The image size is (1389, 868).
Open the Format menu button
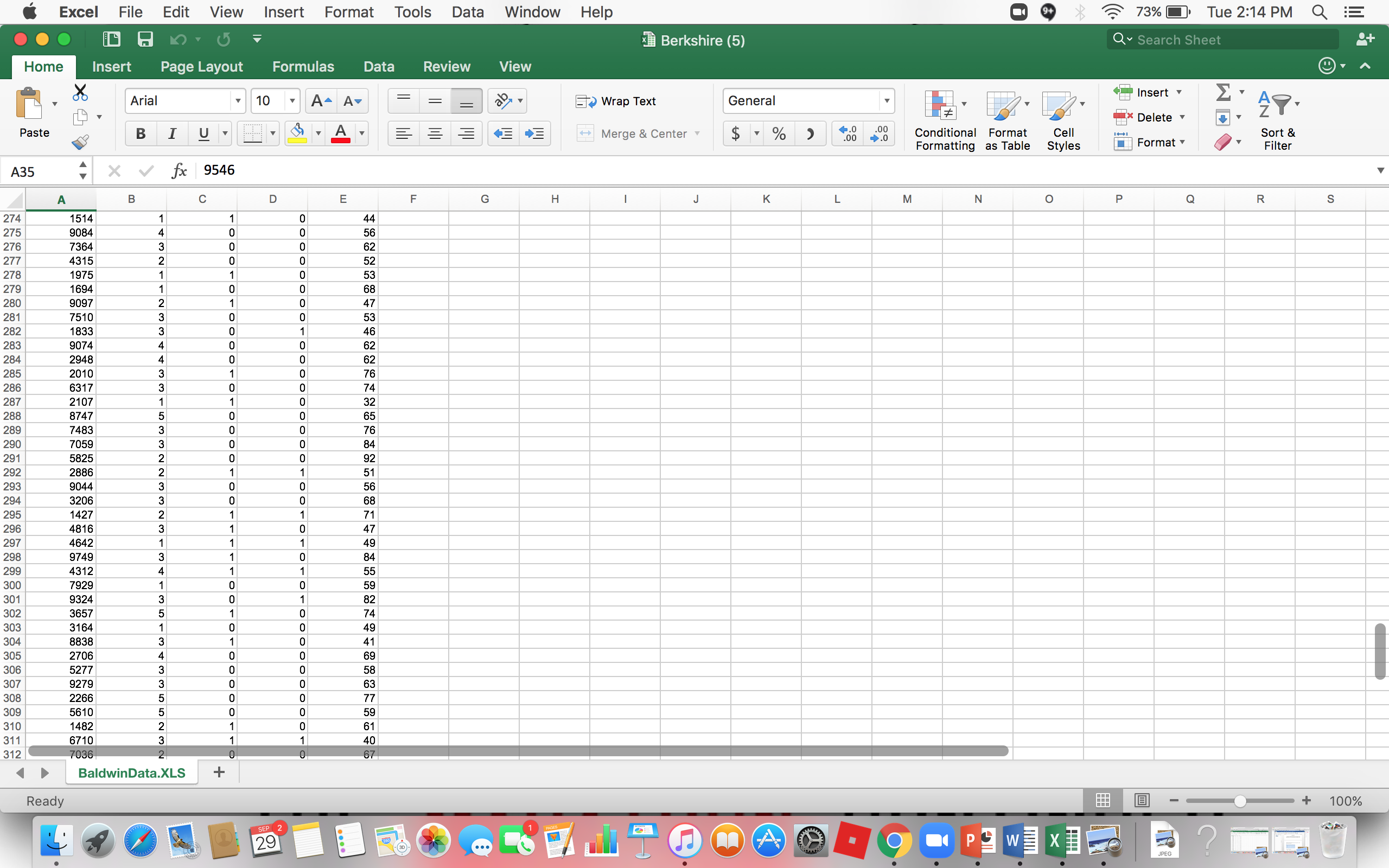pos(1151,142)
